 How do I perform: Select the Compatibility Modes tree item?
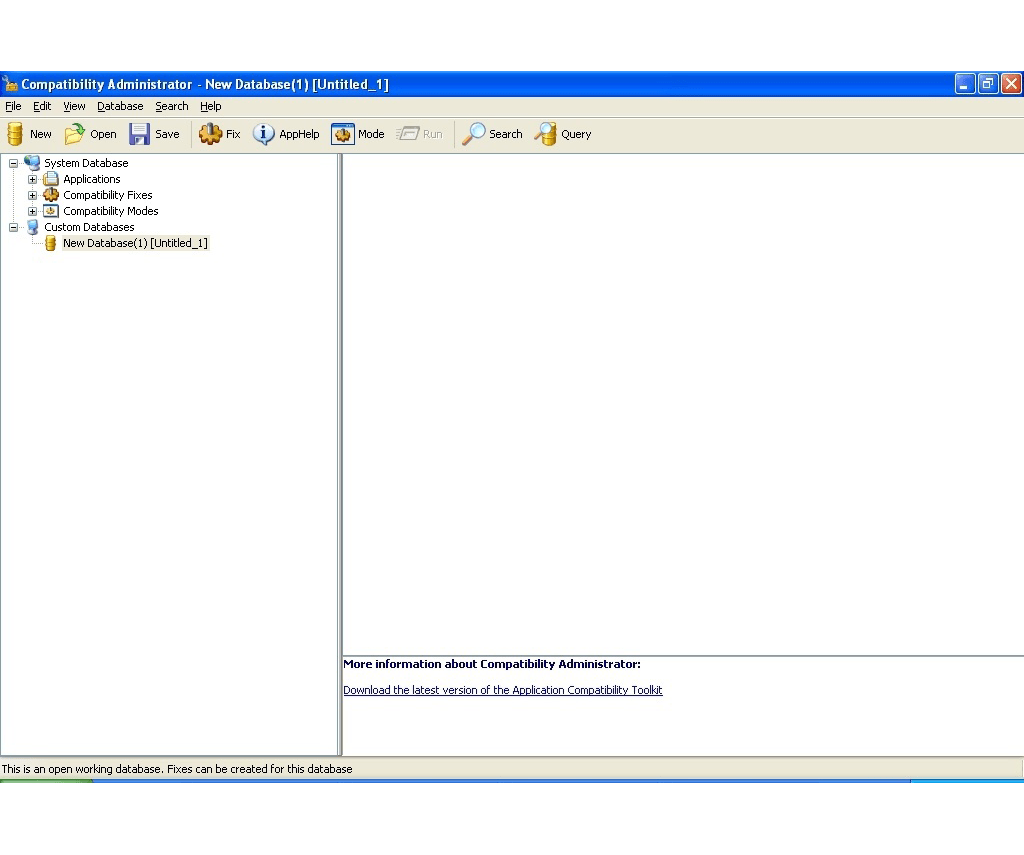pos(110,211)
